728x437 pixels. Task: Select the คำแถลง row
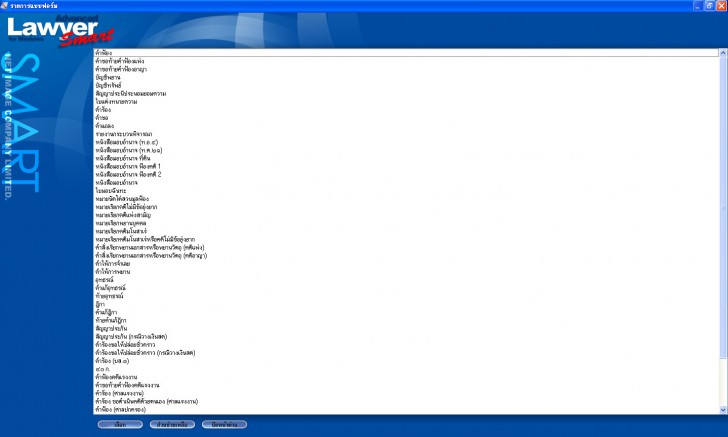[406, 126]
